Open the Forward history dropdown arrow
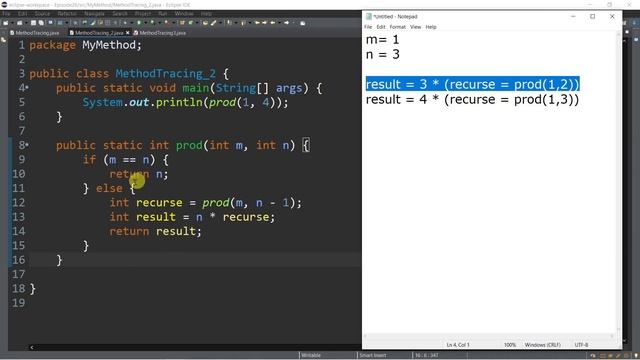Viewport: 640px width, 360px height. [x=293, y=23]
